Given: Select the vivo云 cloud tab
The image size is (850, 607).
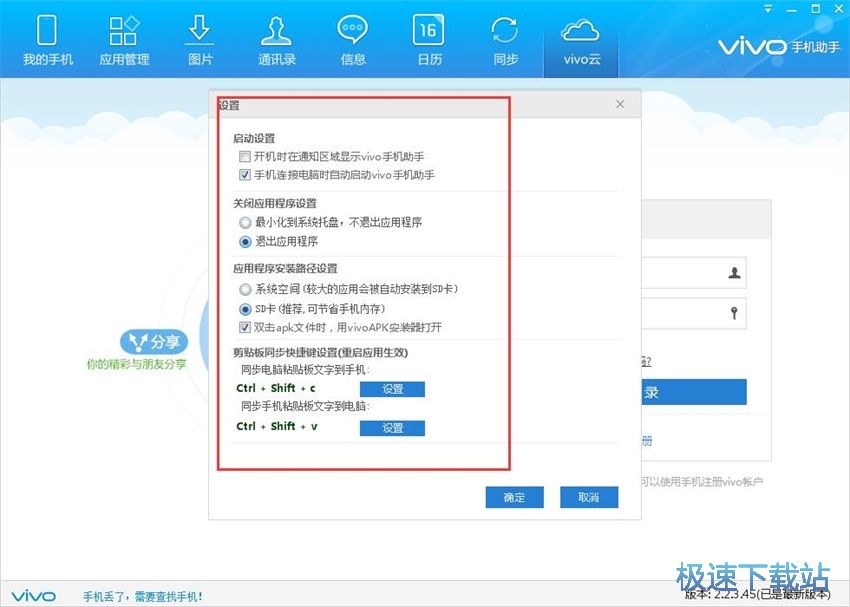Looking at the screenshot, I should pyautogui.click(x=581, y=42).
